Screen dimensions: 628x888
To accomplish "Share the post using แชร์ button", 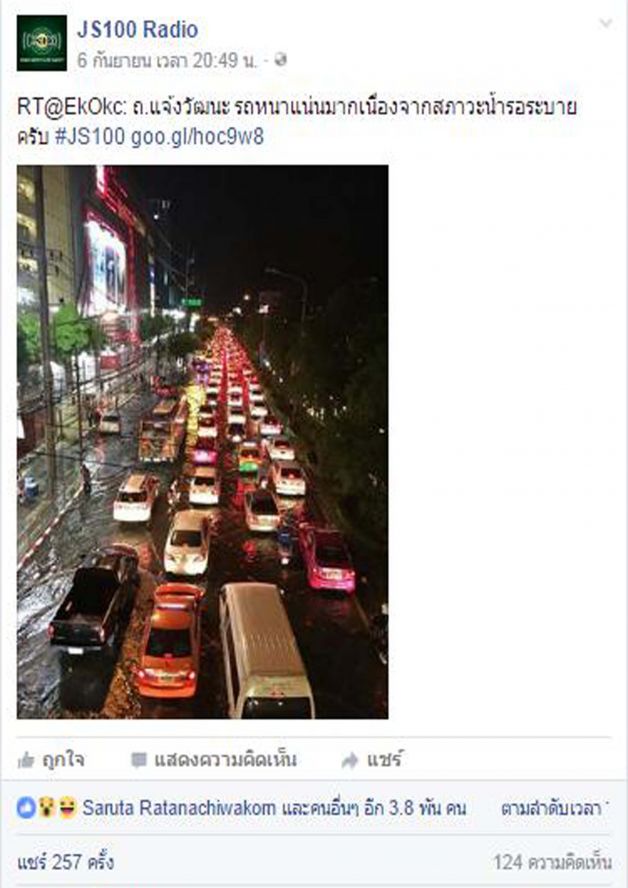I will 372,760.
